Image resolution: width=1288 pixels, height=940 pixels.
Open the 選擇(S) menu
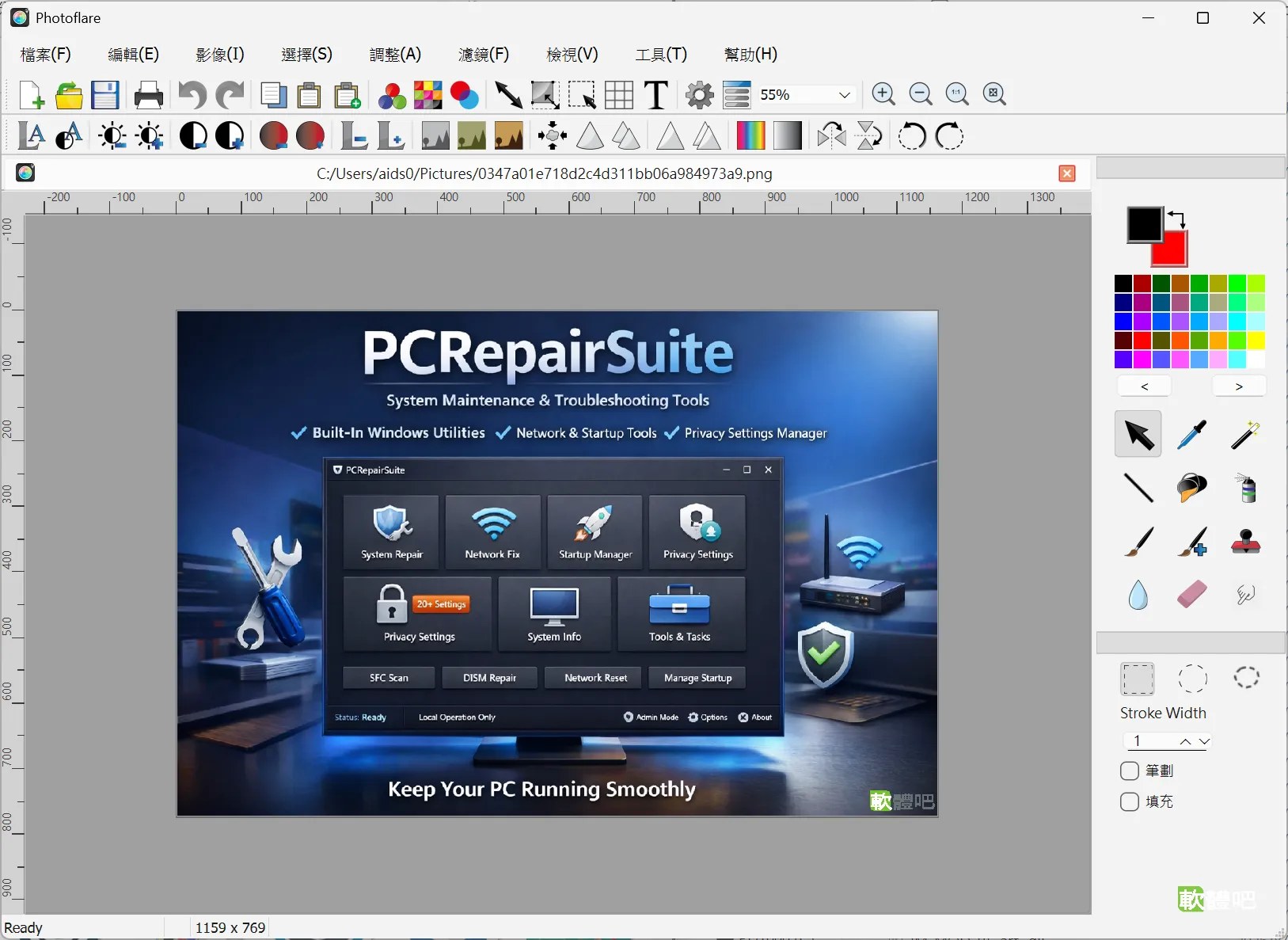click(307, 55)
